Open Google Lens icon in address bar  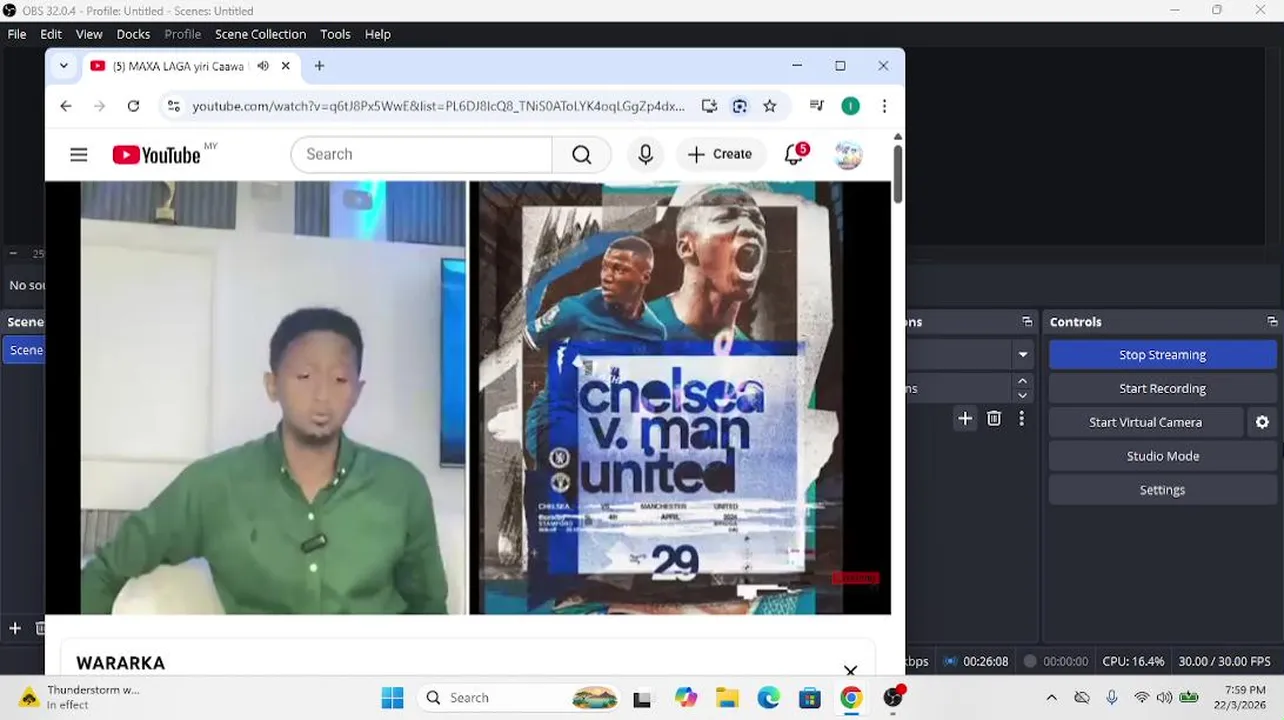[740, 106]
